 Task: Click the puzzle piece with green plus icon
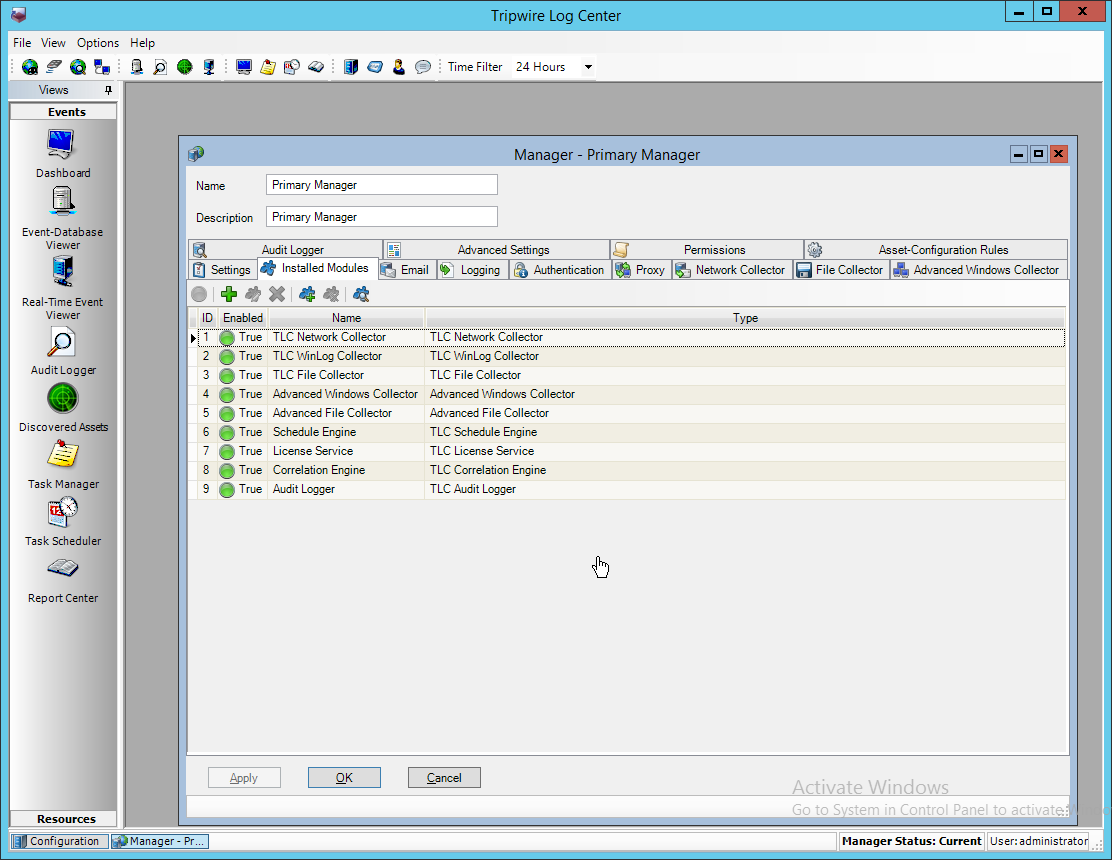tap(307, 294)
